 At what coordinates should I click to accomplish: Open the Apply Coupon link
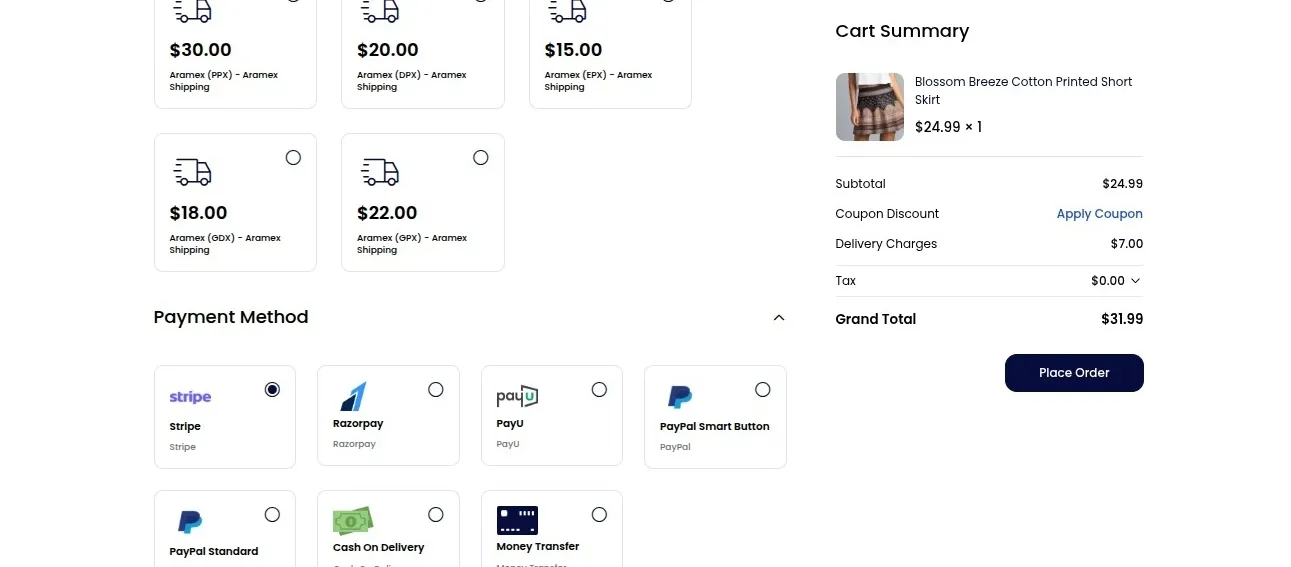1099,214
